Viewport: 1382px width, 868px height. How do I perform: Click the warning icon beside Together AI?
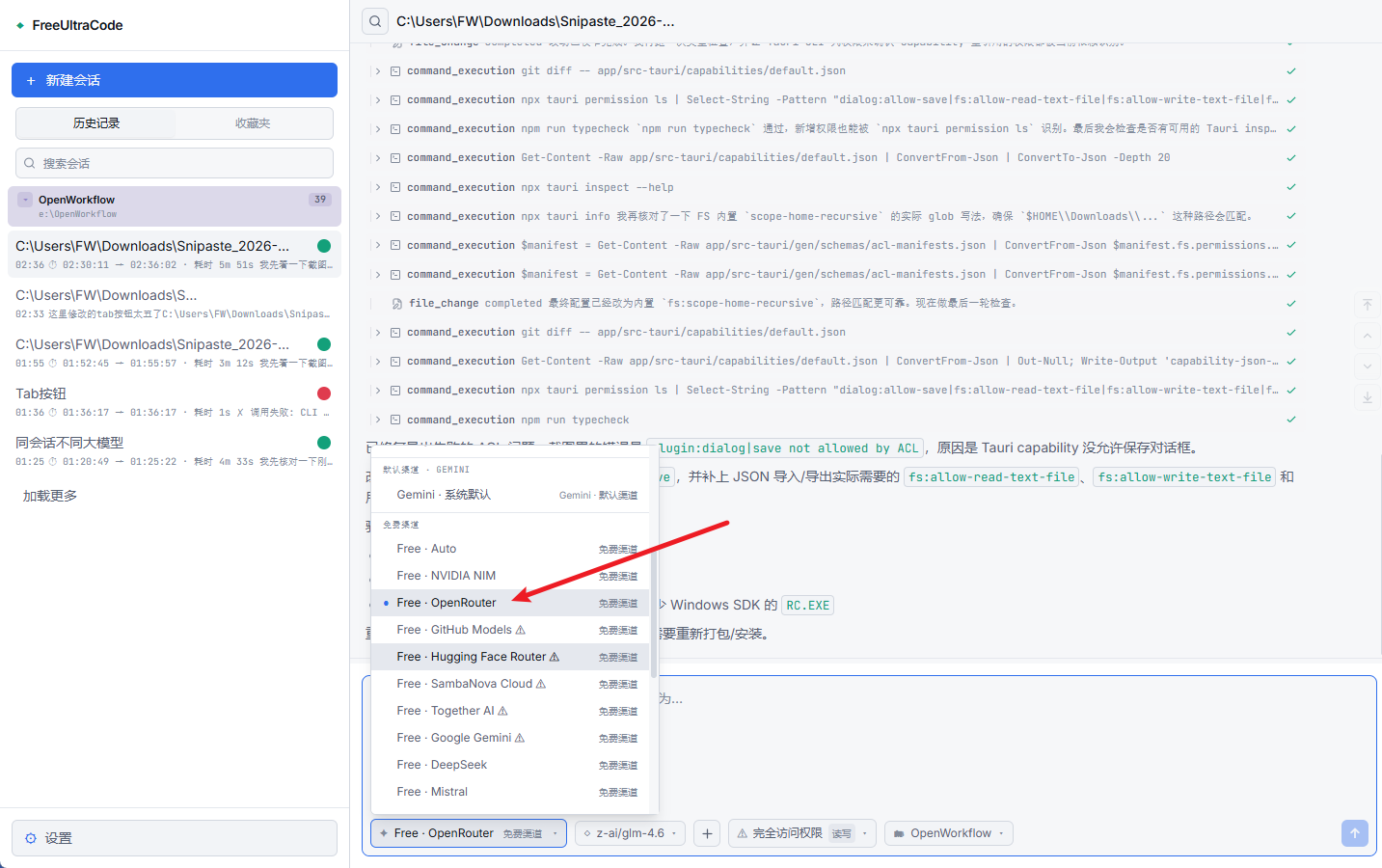[502, 711]
